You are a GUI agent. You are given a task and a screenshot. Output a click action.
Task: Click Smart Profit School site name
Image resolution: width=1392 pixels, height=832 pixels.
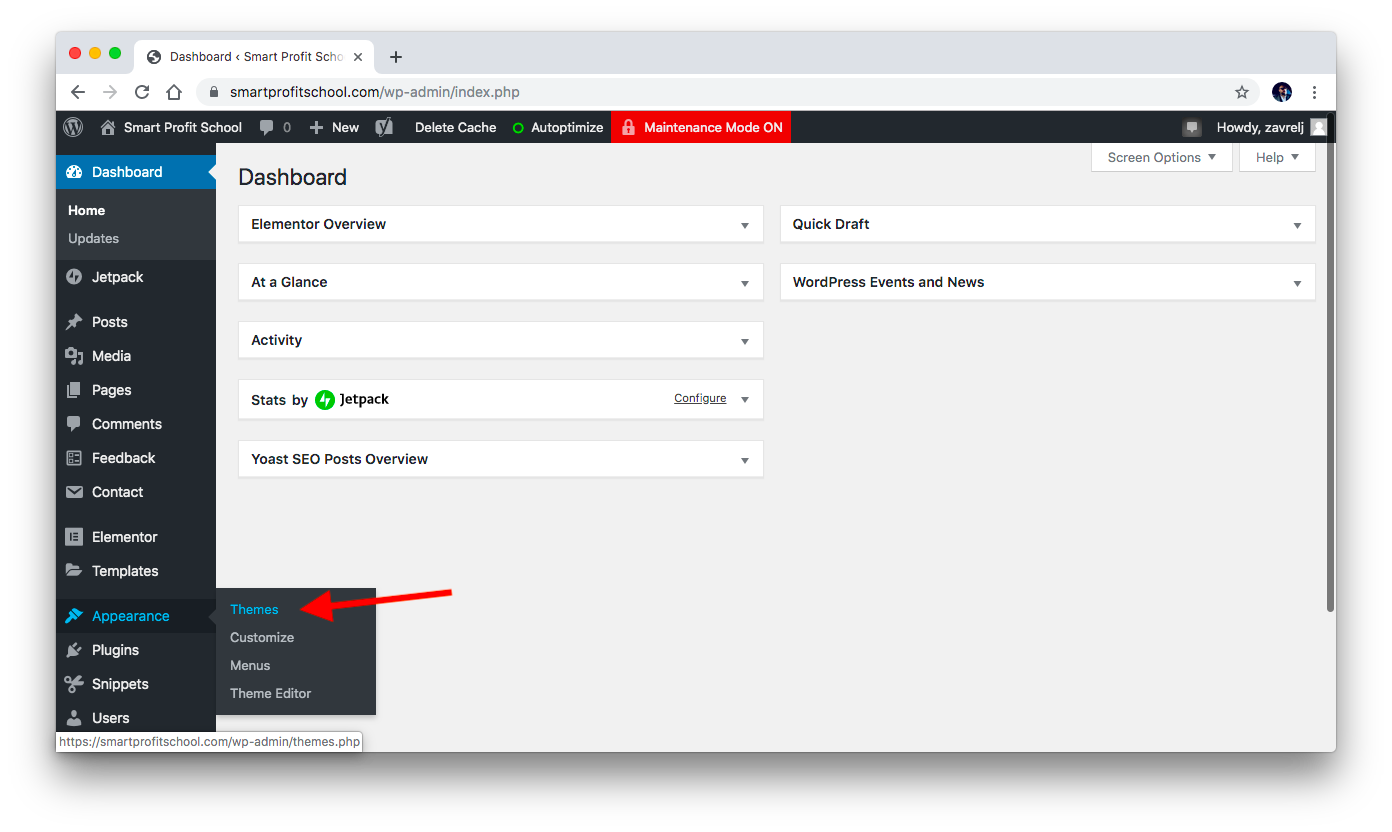183,127
